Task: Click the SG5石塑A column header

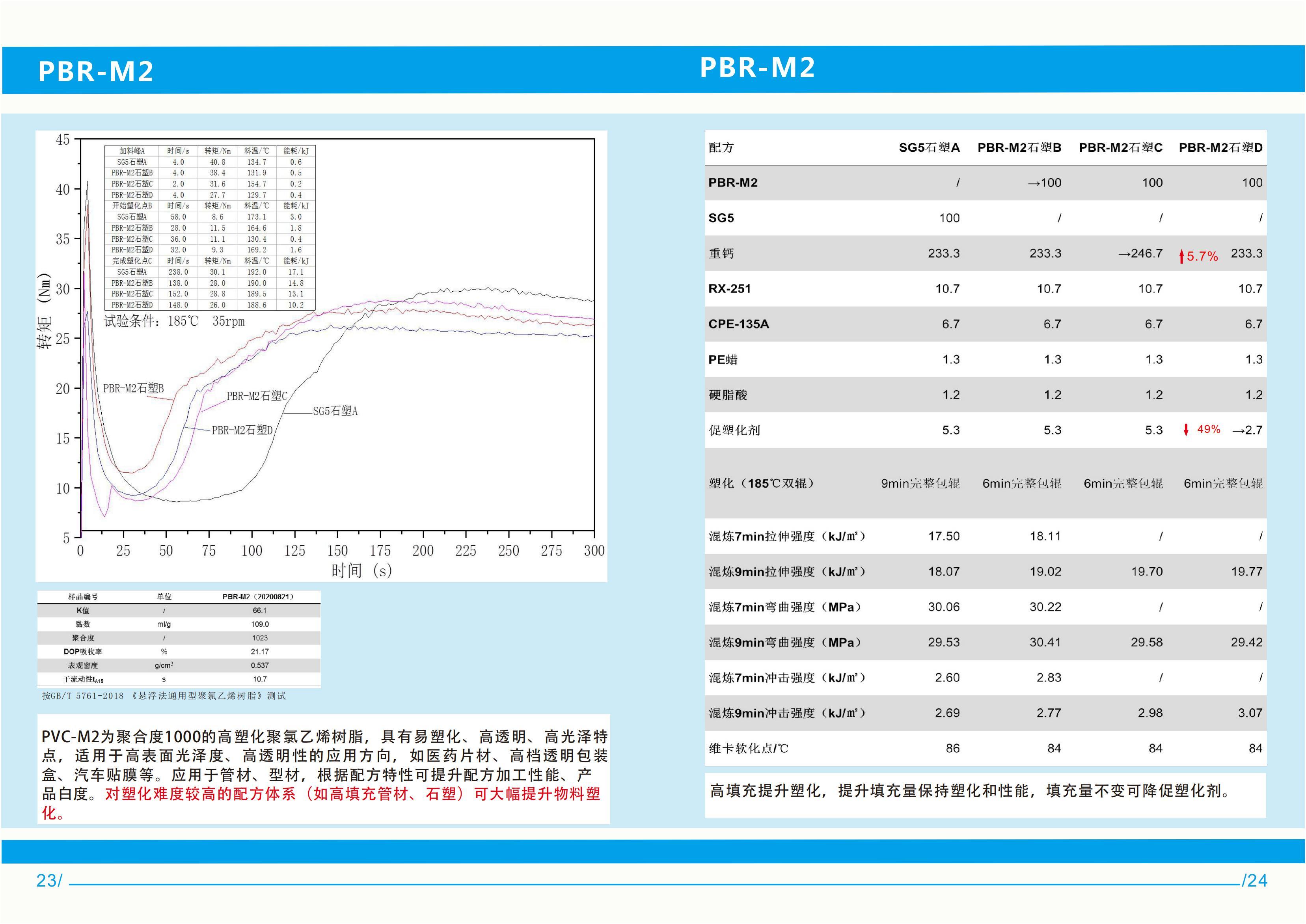Action: tap(929, 148)
